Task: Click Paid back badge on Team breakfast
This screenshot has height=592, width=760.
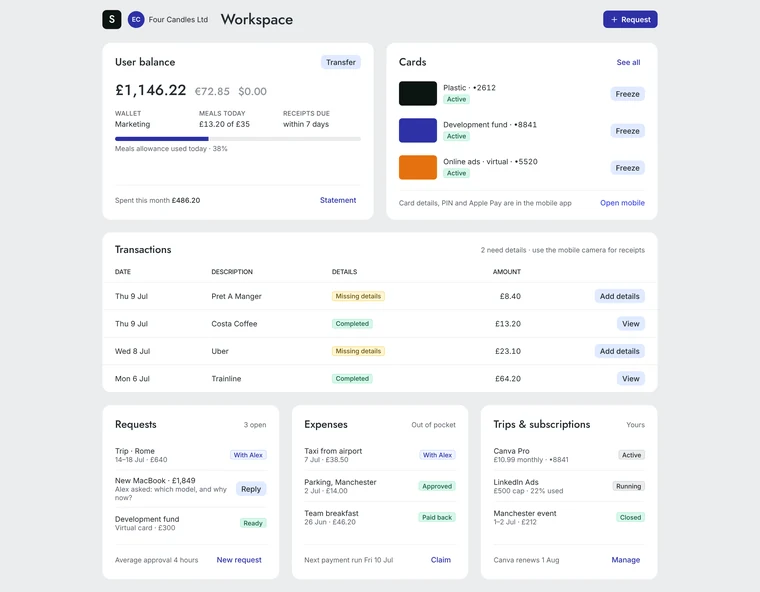Action: point(437,517)
